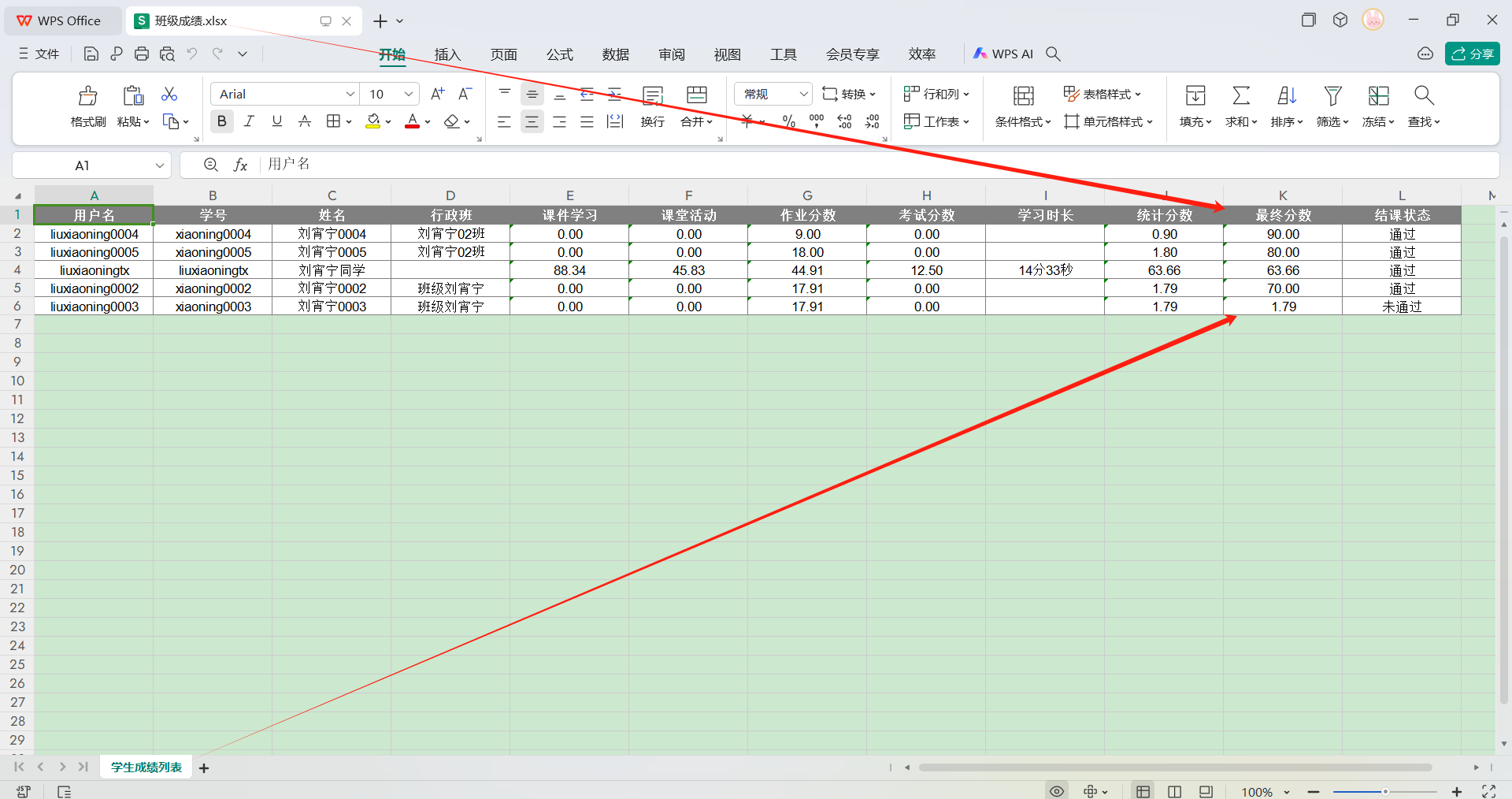1512x799 pixels.
Task: Open the number format 常规 dropdown
Action: click(x=803, y=94)
